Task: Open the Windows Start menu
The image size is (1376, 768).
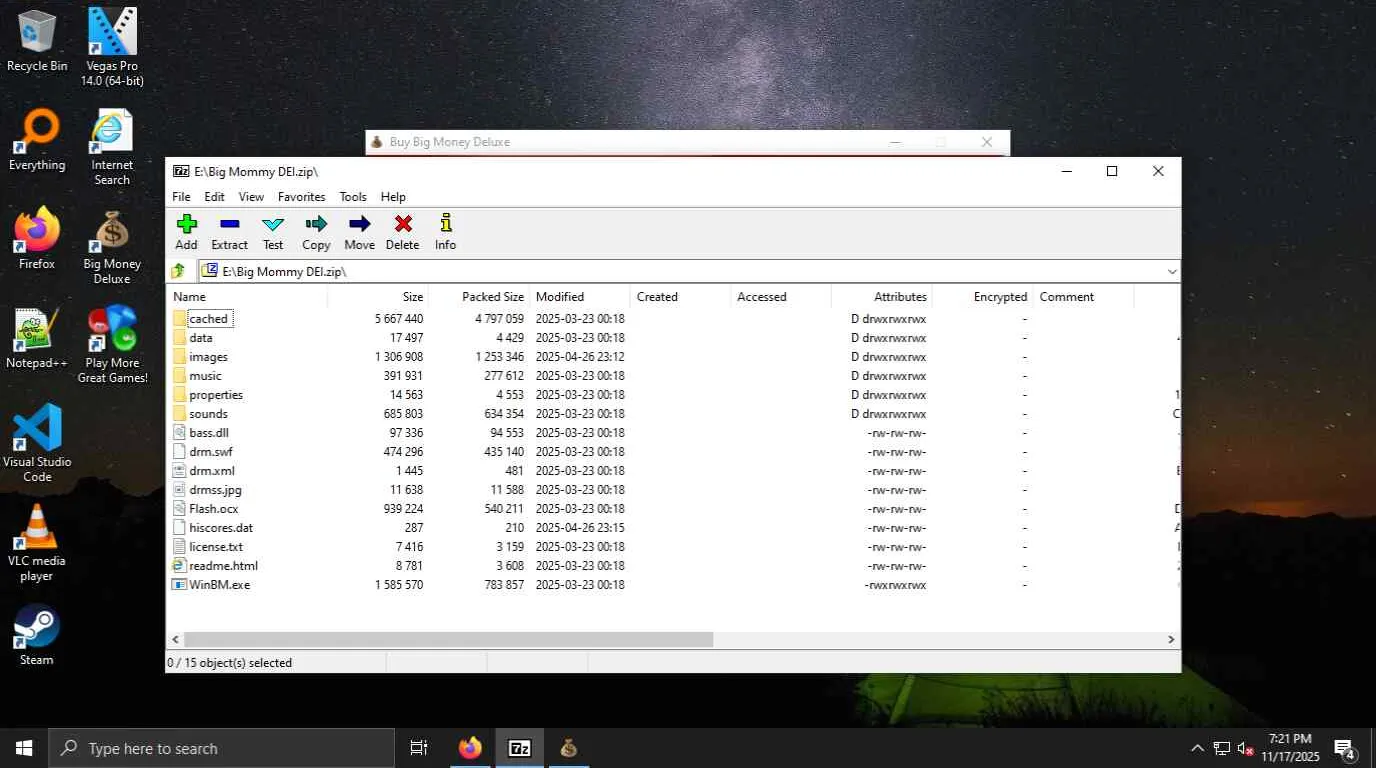Action: point(24,748)
